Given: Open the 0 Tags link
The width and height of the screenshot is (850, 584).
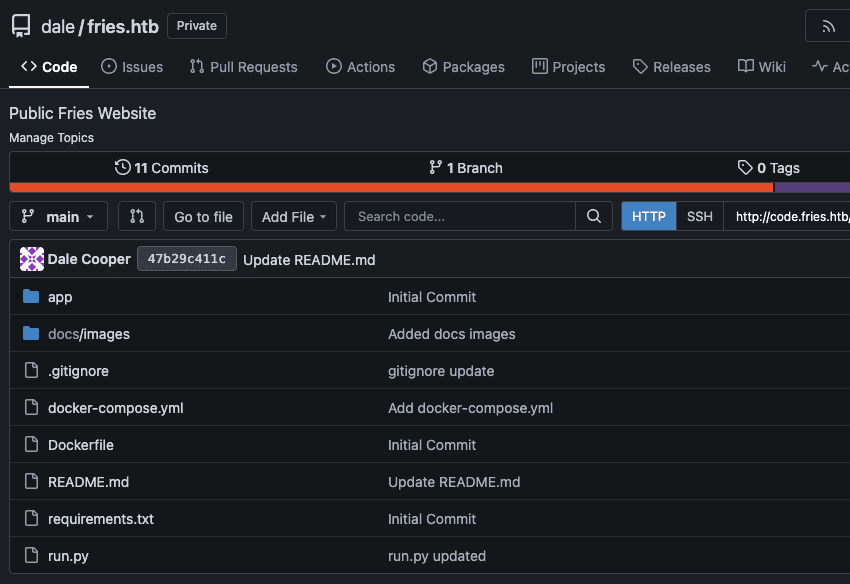Looking at the screenshot, I should pyautogui.click(x=769, y=168).
